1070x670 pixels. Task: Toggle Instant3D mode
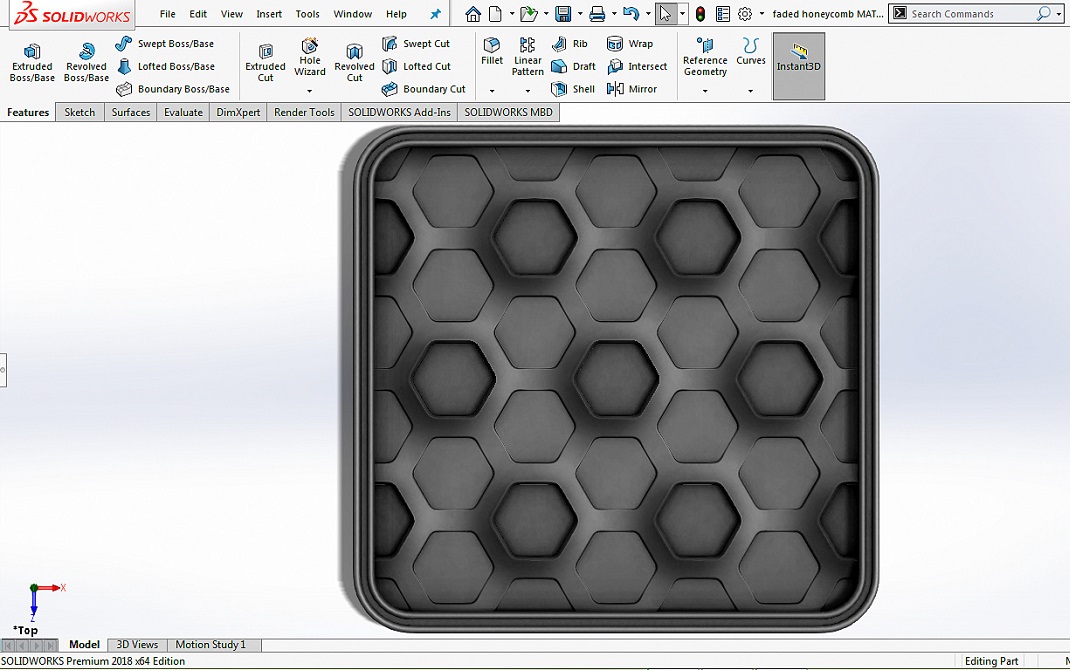[798, 66]
